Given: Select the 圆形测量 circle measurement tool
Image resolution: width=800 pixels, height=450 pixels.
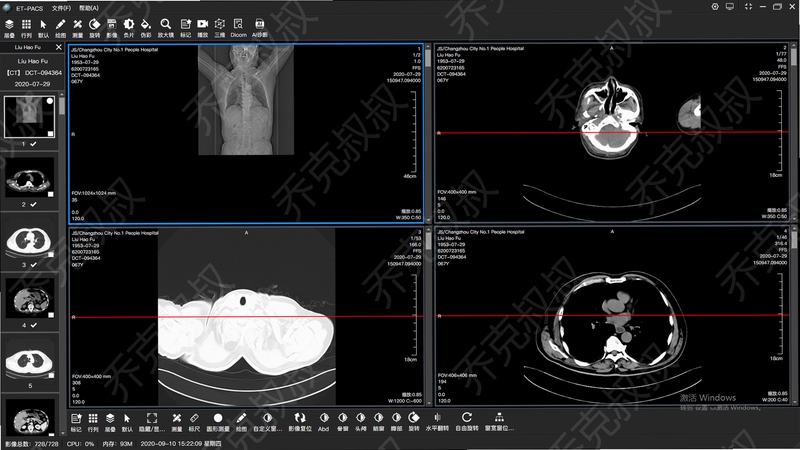Looking at the screenshot, I should click(218, 422).
